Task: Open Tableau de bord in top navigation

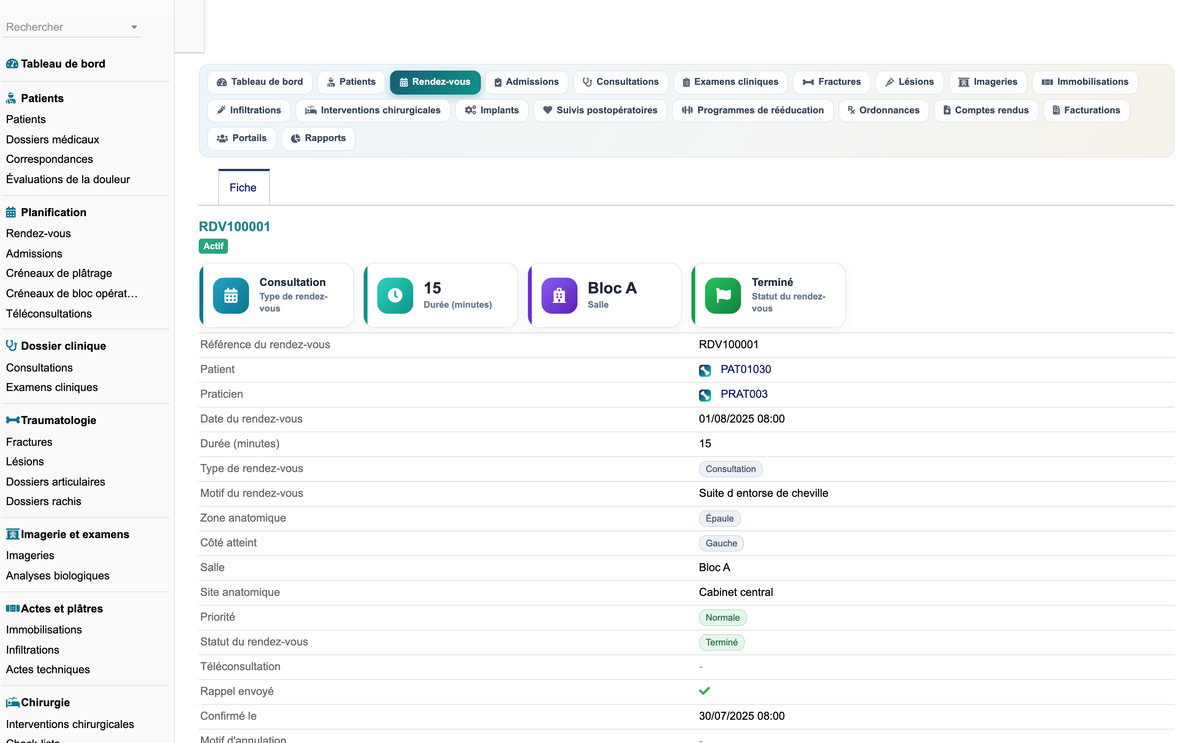Action: click(260, 82)
